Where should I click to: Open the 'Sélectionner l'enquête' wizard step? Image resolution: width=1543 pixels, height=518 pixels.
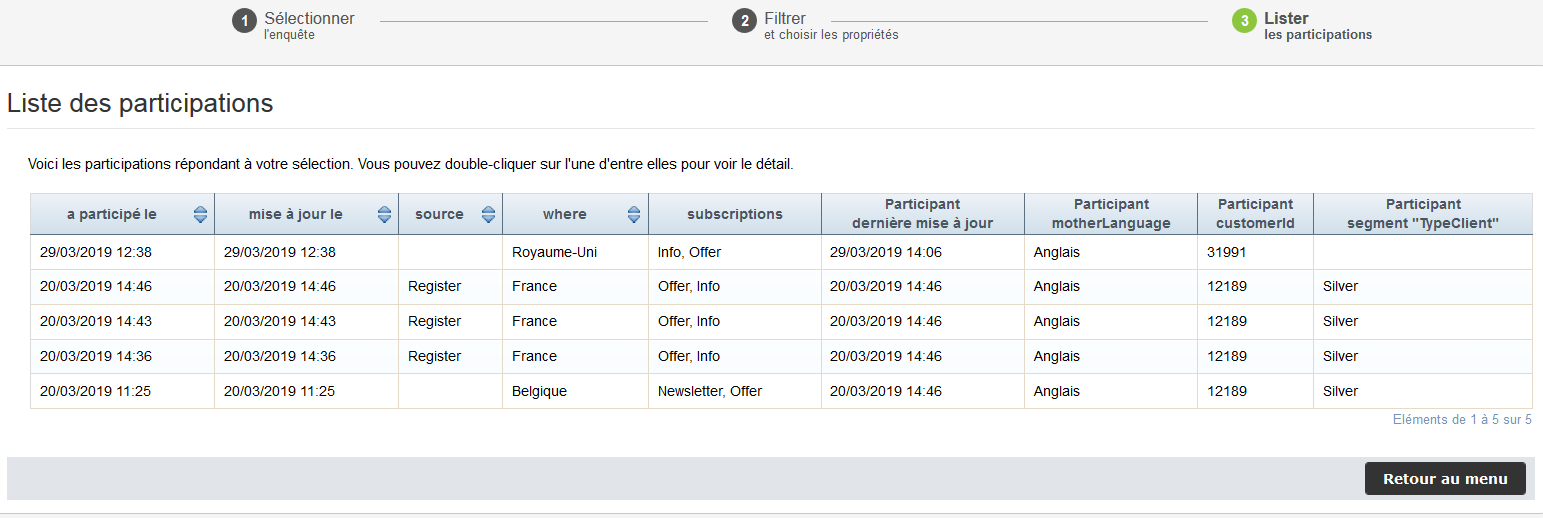tap(308, 25)
